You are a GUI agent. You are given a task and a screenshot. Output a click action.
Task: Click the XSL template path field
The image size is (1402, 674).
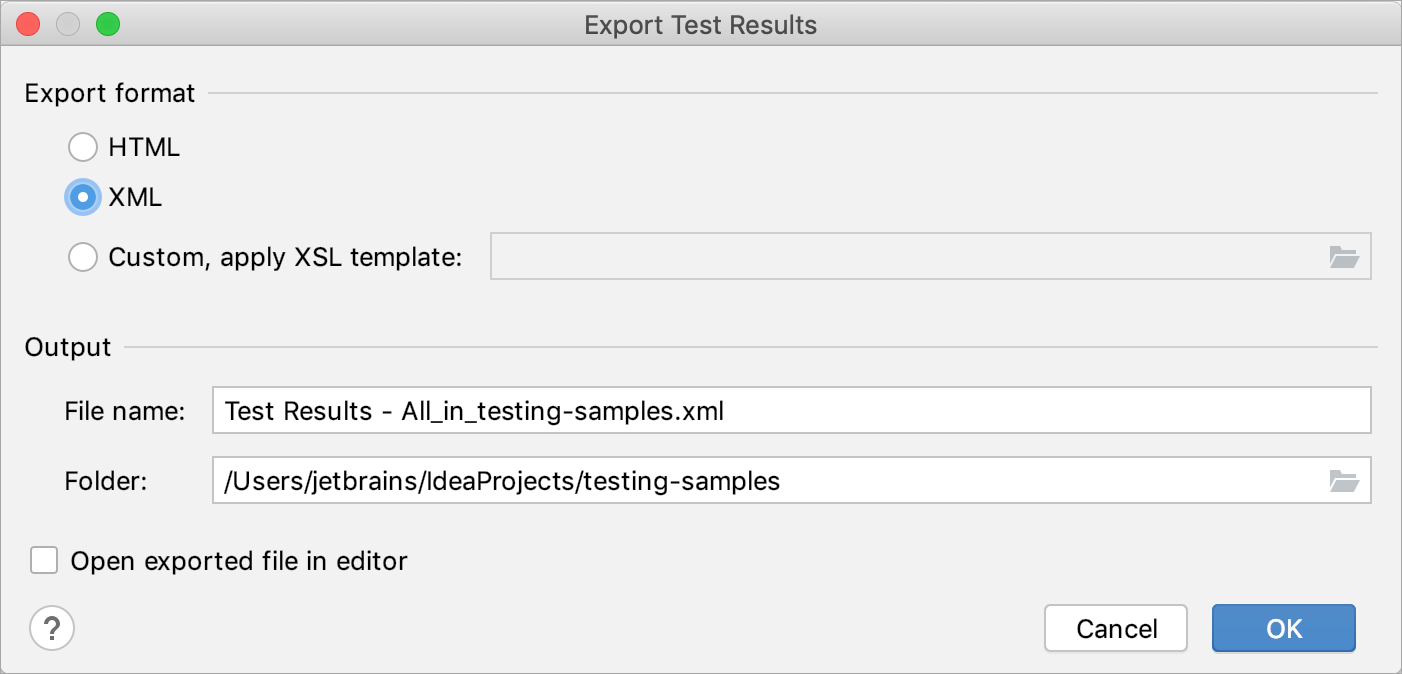pyautogui.click(x=900, y=257)
